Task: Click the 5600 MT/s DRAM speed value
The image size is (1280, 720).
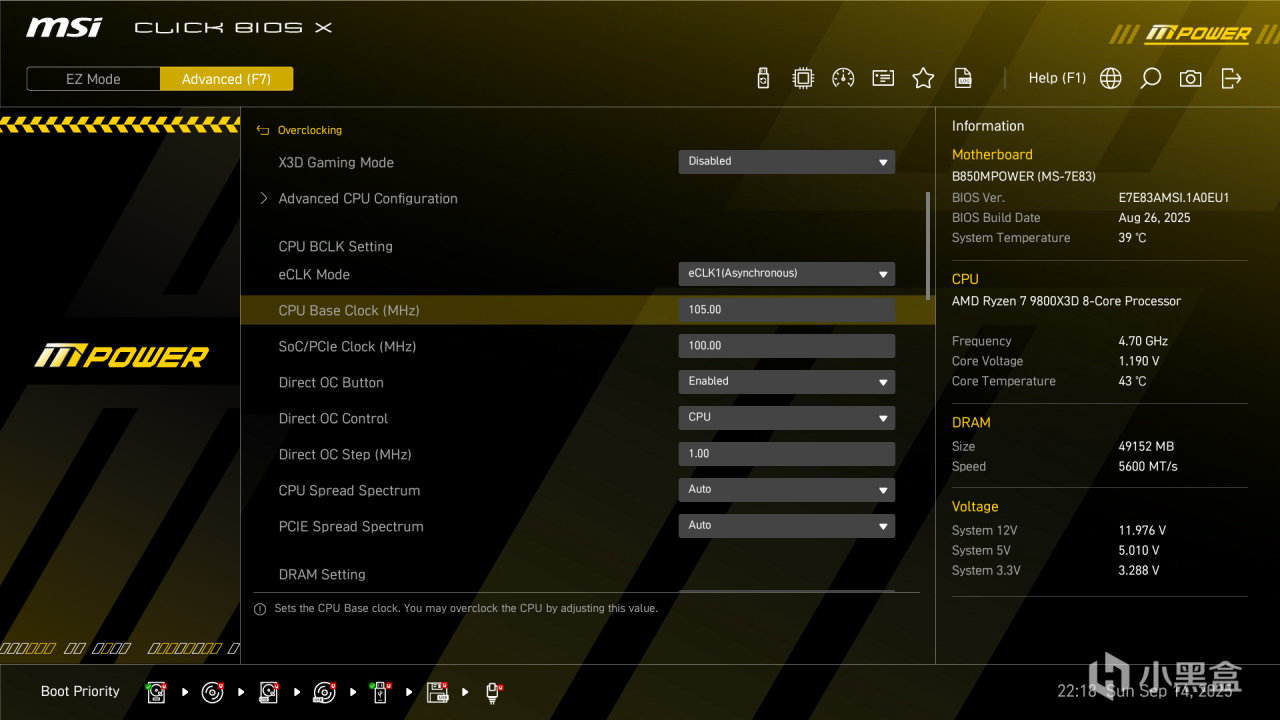Action: click(1148, 466)
